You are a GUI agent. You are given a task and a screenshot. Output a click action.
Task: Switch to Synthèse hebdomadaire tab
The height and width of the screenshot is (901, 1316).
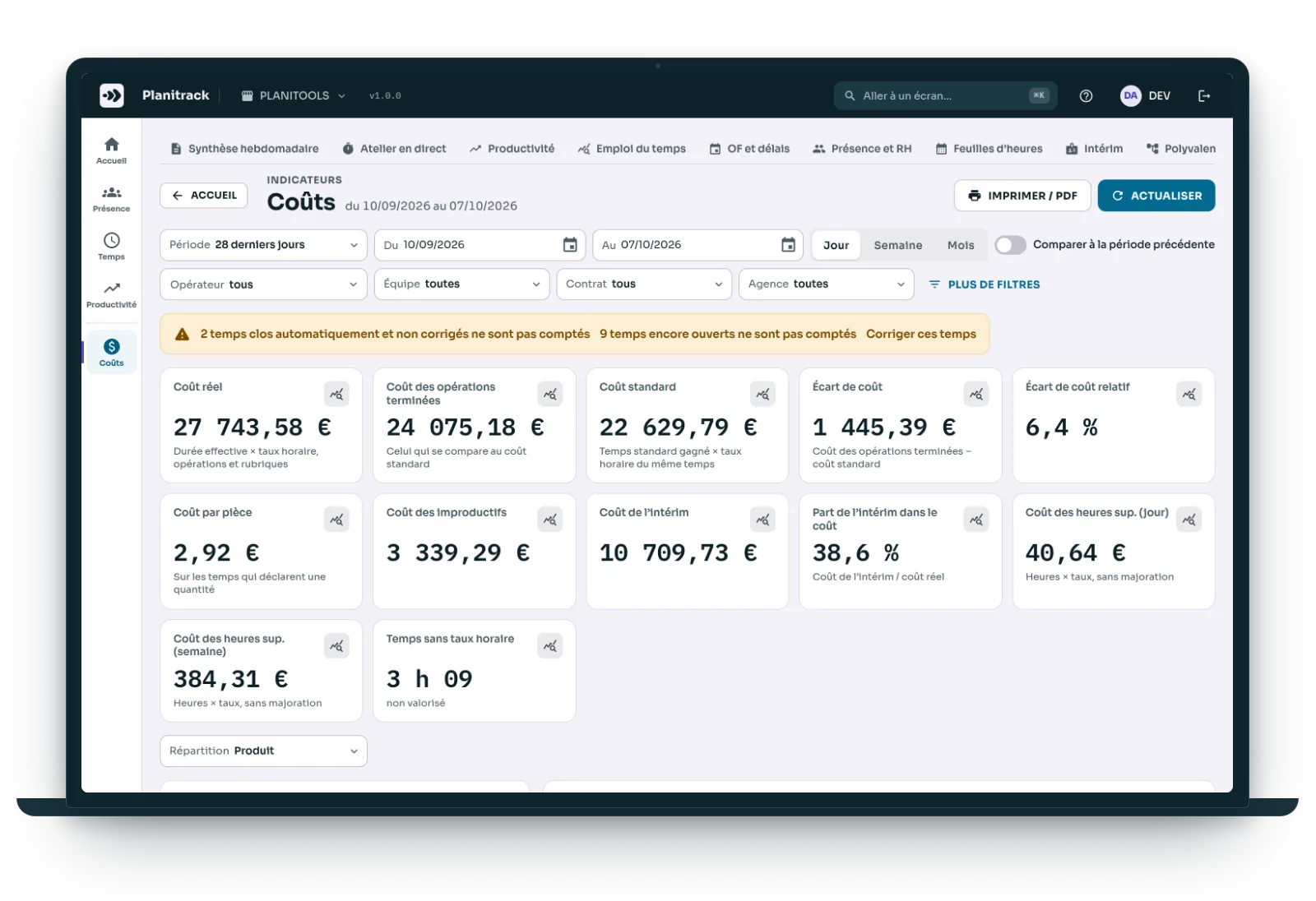(244, 149)
